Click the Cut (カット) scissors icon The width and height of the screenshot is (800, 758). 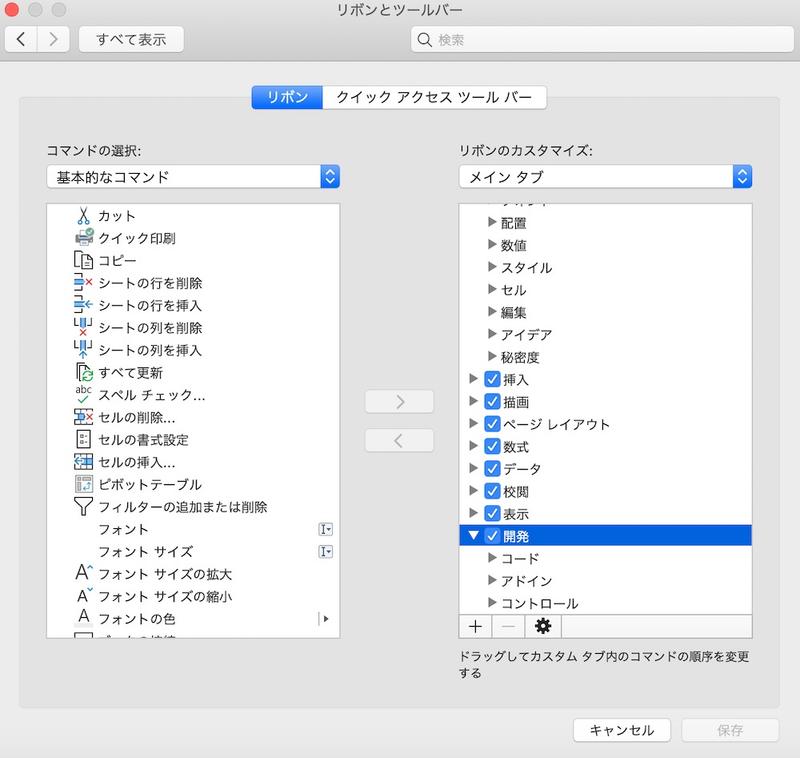pyautogui.click(x=83, y=215)
